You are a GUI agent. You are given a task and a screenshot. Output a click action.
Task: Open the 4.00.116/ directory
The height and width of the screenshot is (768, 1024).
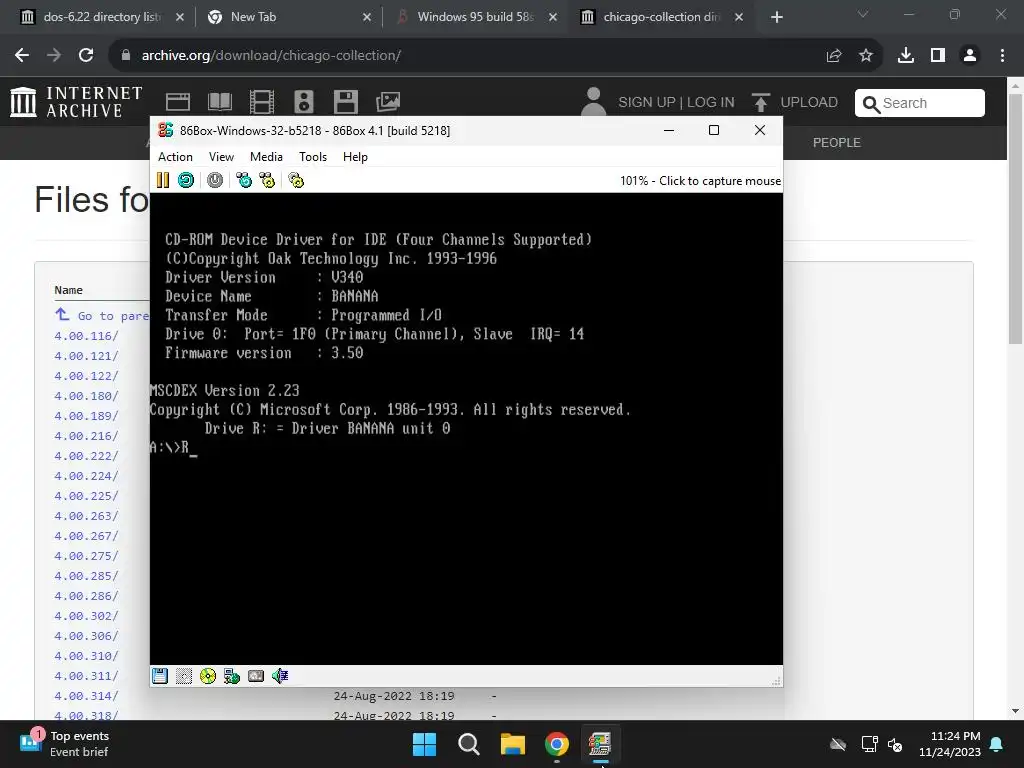coord(86,336)
